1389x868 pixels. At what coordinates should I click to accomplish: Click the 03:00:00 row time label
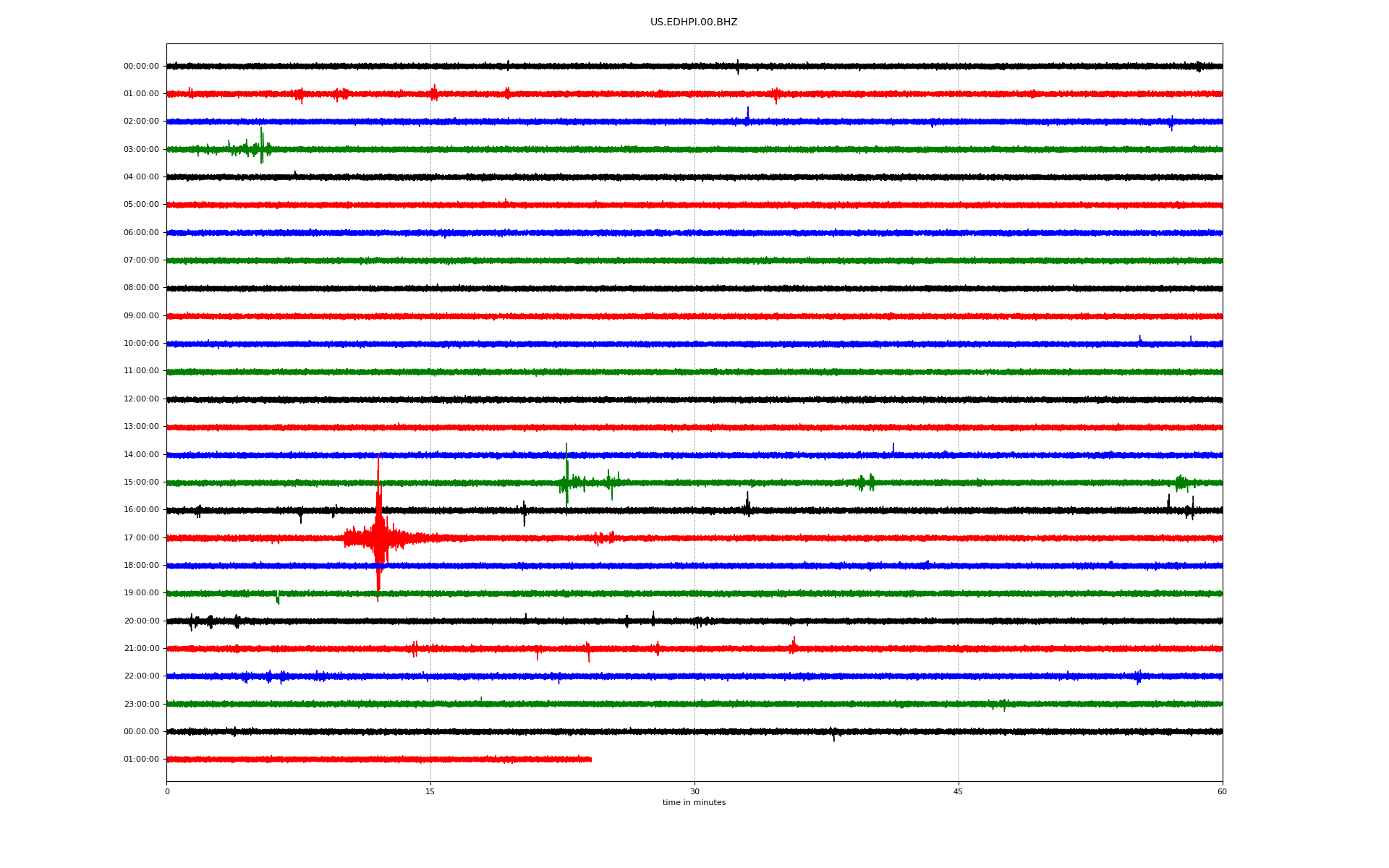[x=141, y=149]
